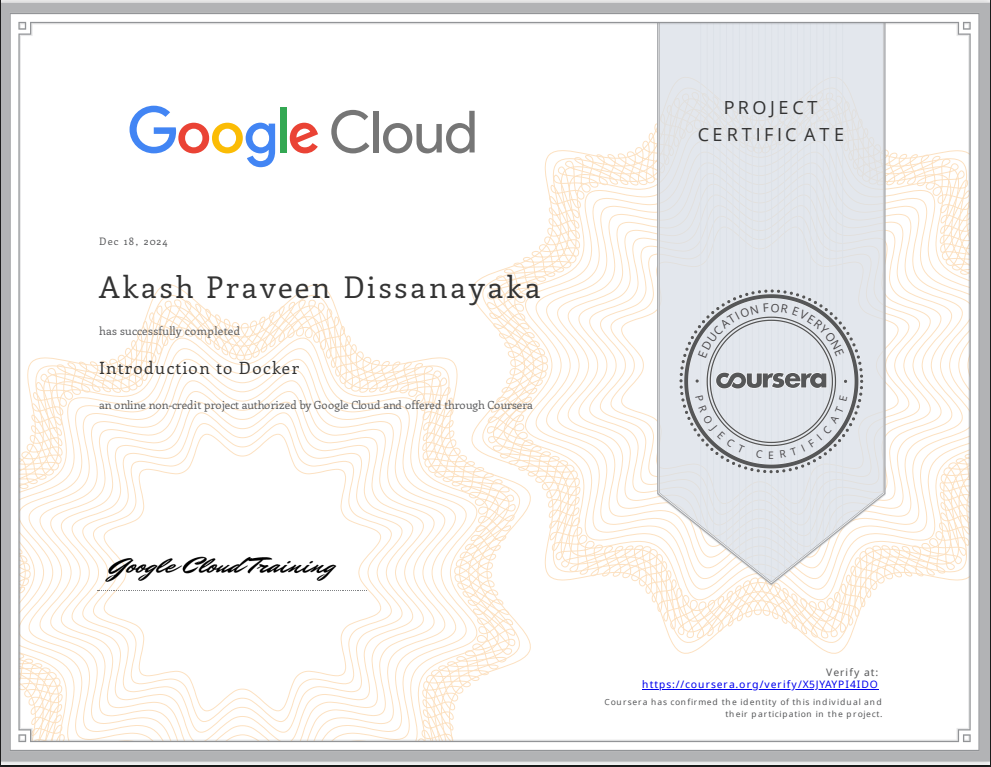This screenshot has height=767, width=991.
Task: Click the Coursera project certificate seal
Action: click(771, 381)
